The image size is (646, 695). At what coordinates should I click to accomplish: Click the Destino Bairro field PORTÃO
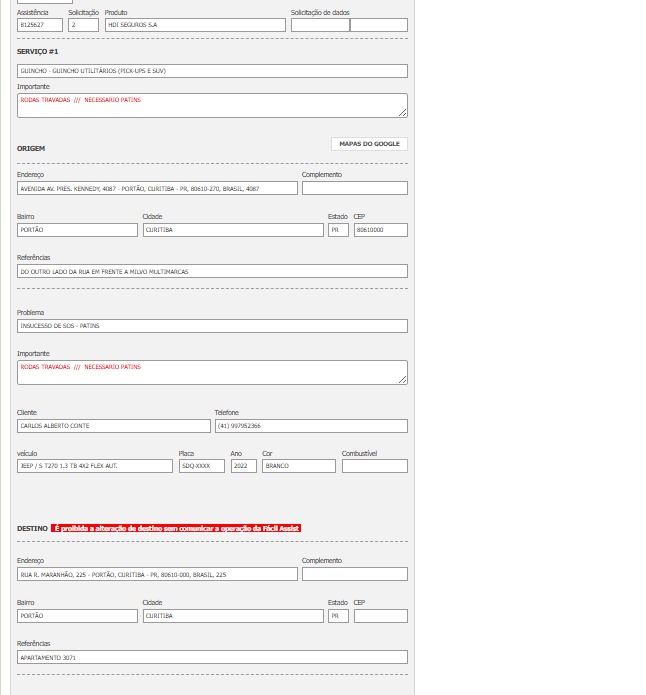tap(77, 616)
